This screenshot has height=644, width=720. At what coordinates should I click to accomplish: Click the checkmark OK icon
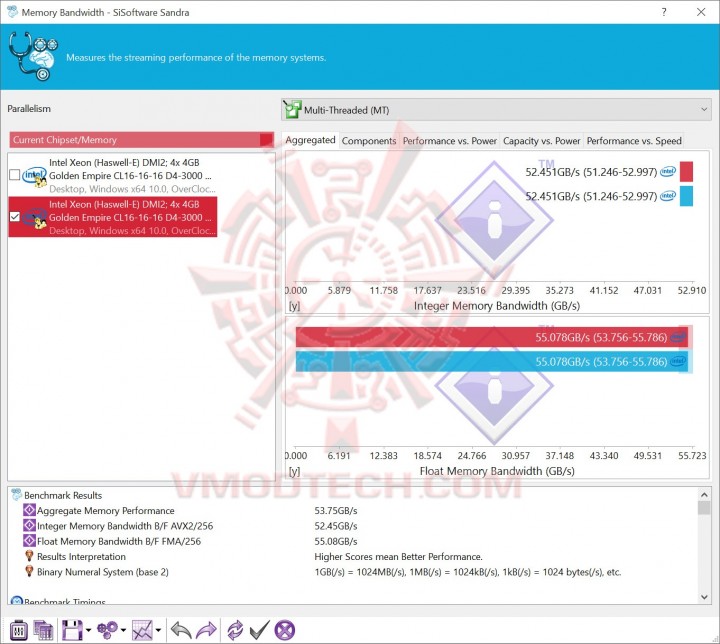pos(259,630)
